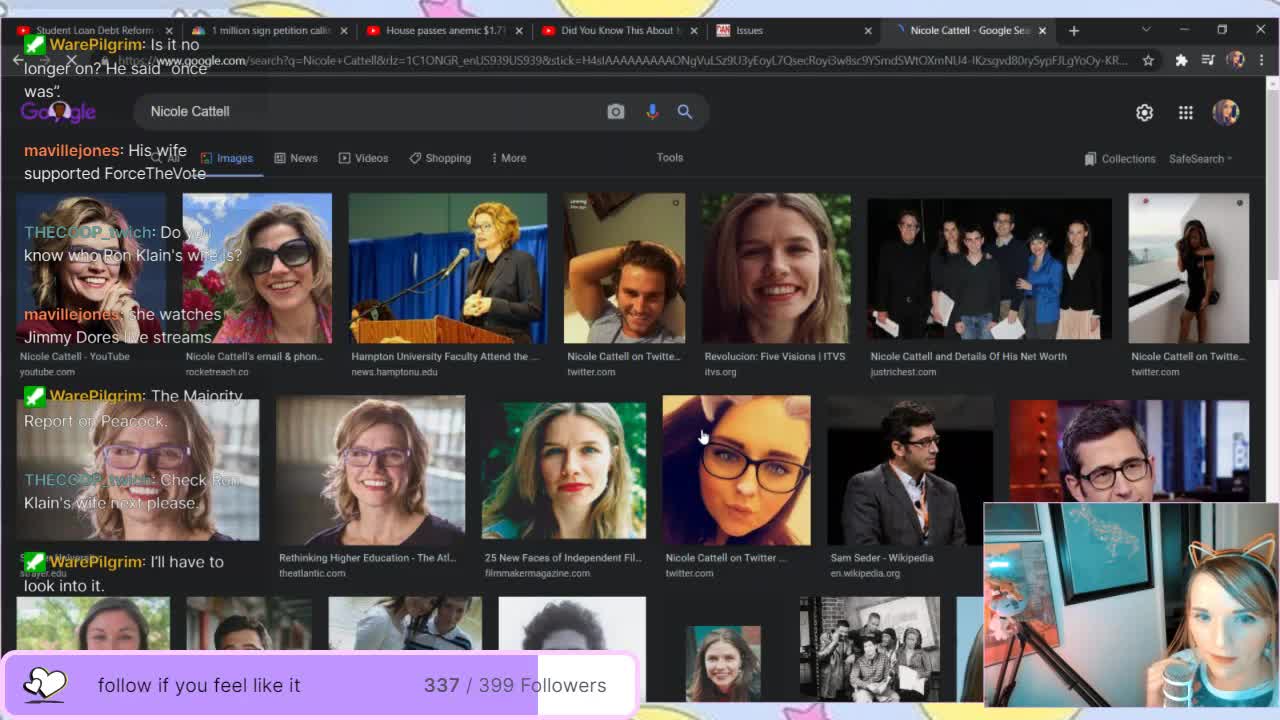Viewport: 1280px width, 720px height.
Task: Open the Revolucion: Five Visions ITVS image
Action: (776, 268)
